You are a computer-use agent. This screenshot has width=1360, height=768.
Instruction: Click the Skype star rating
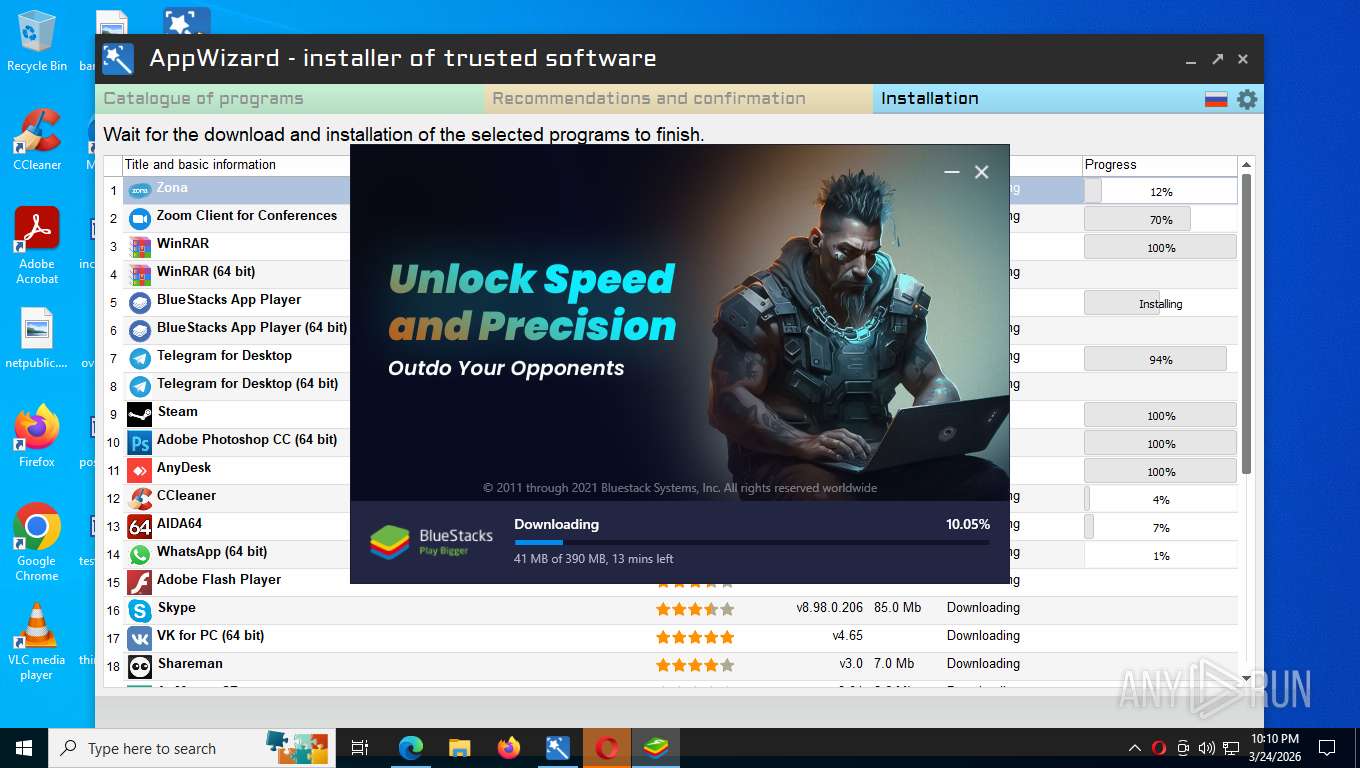click(695, 608)
